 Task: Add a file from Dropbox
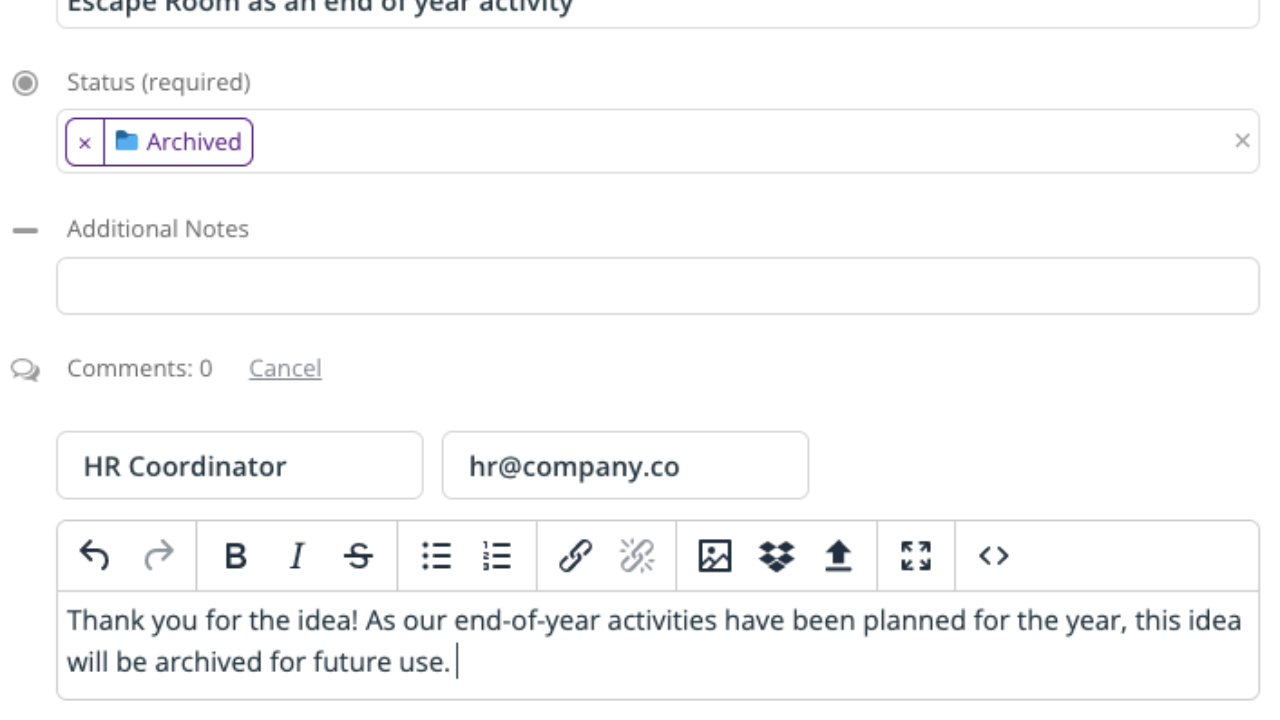(776, 555)
